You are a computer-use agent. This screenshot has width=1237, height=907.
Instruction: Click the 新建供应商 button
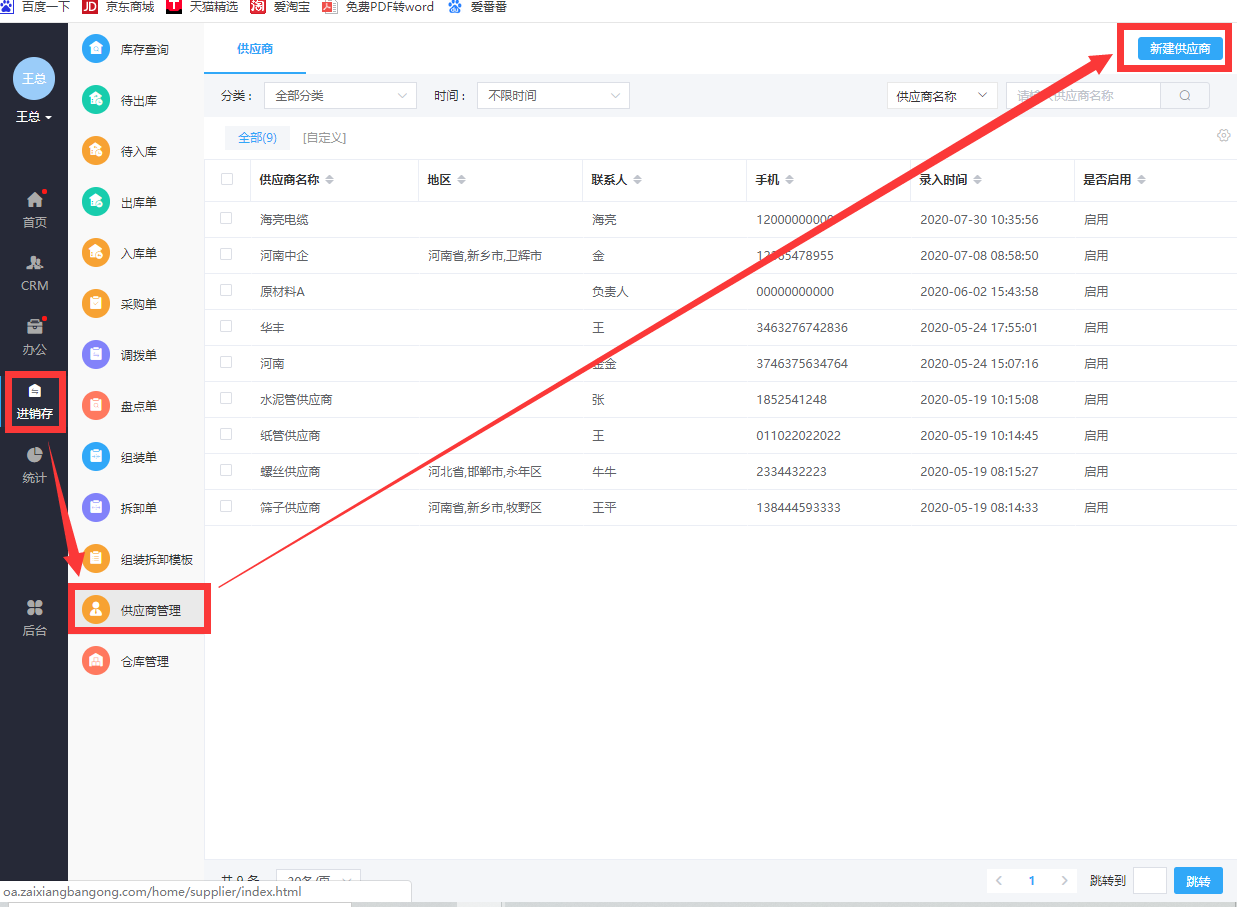[x=1180, y=48]
